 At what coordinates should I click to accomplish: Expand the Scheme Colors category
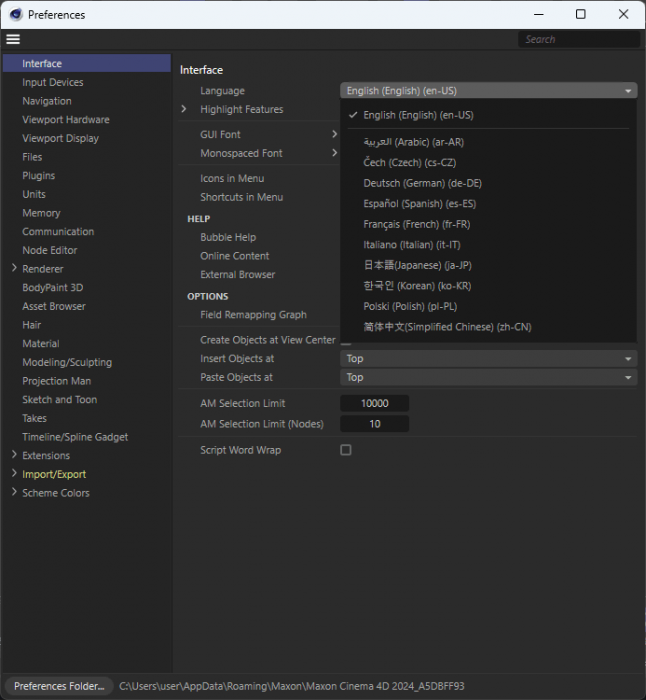point(14,493)
